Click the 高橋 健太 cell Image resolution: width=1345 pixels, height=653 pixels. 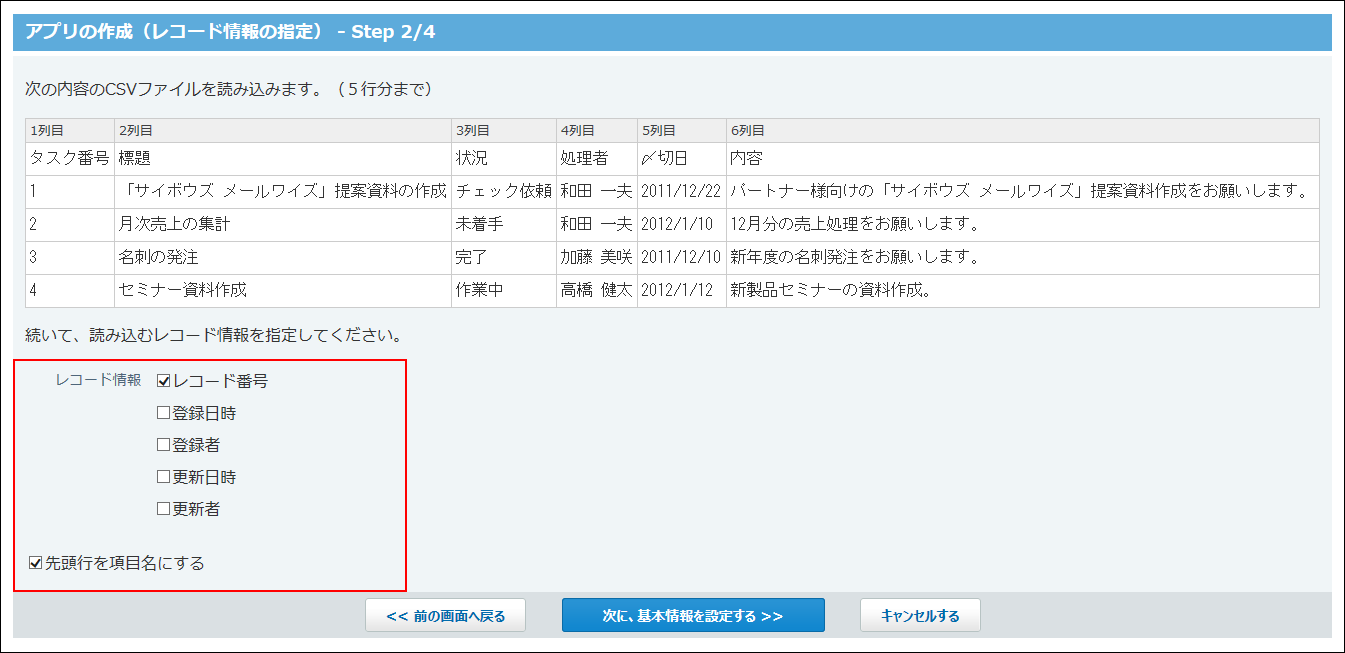597,290
